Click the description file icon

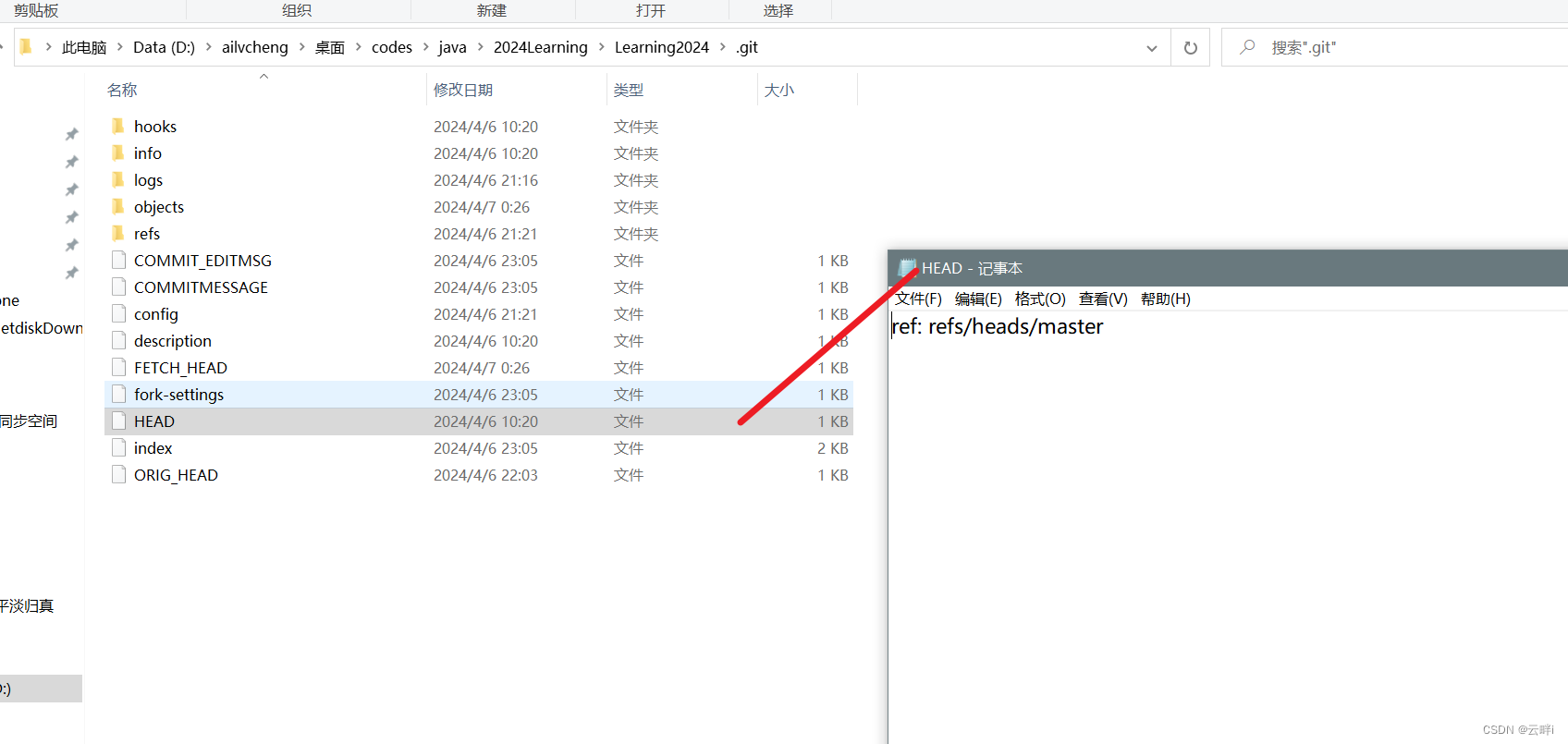tap(118, 340)
